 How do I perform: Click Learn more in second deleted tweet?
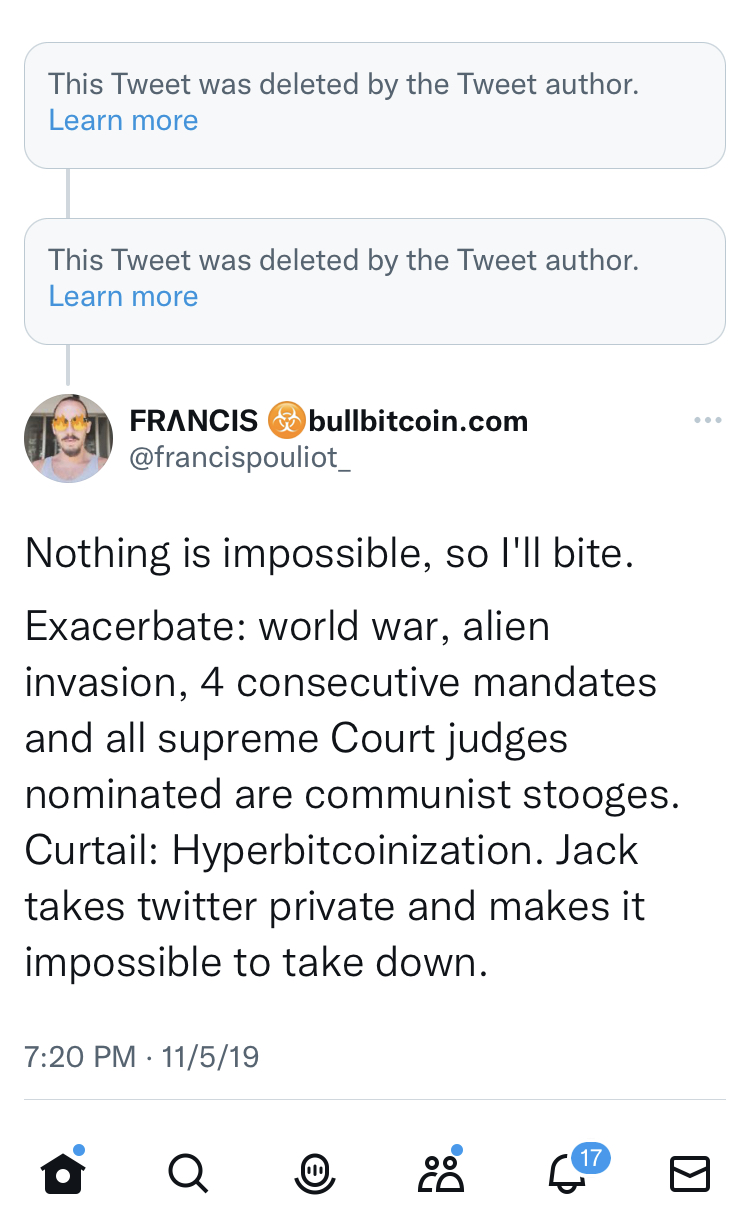123,296
